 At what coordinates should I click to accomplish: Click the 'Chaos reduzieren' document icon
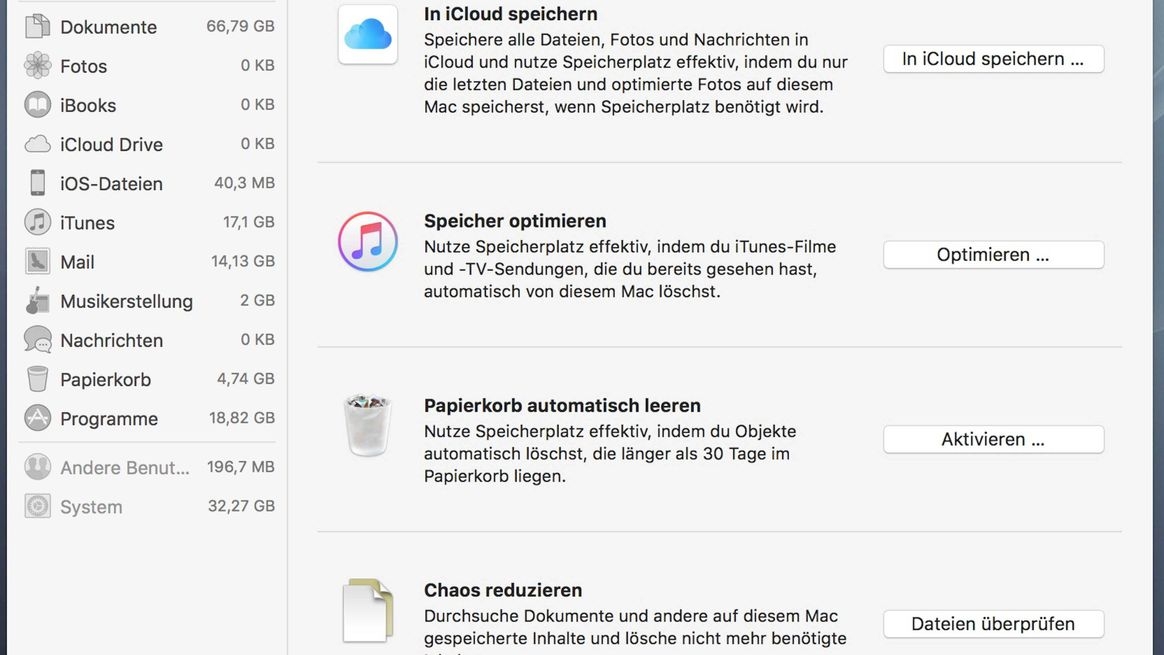pyautogui.click(x=367, y=610)
